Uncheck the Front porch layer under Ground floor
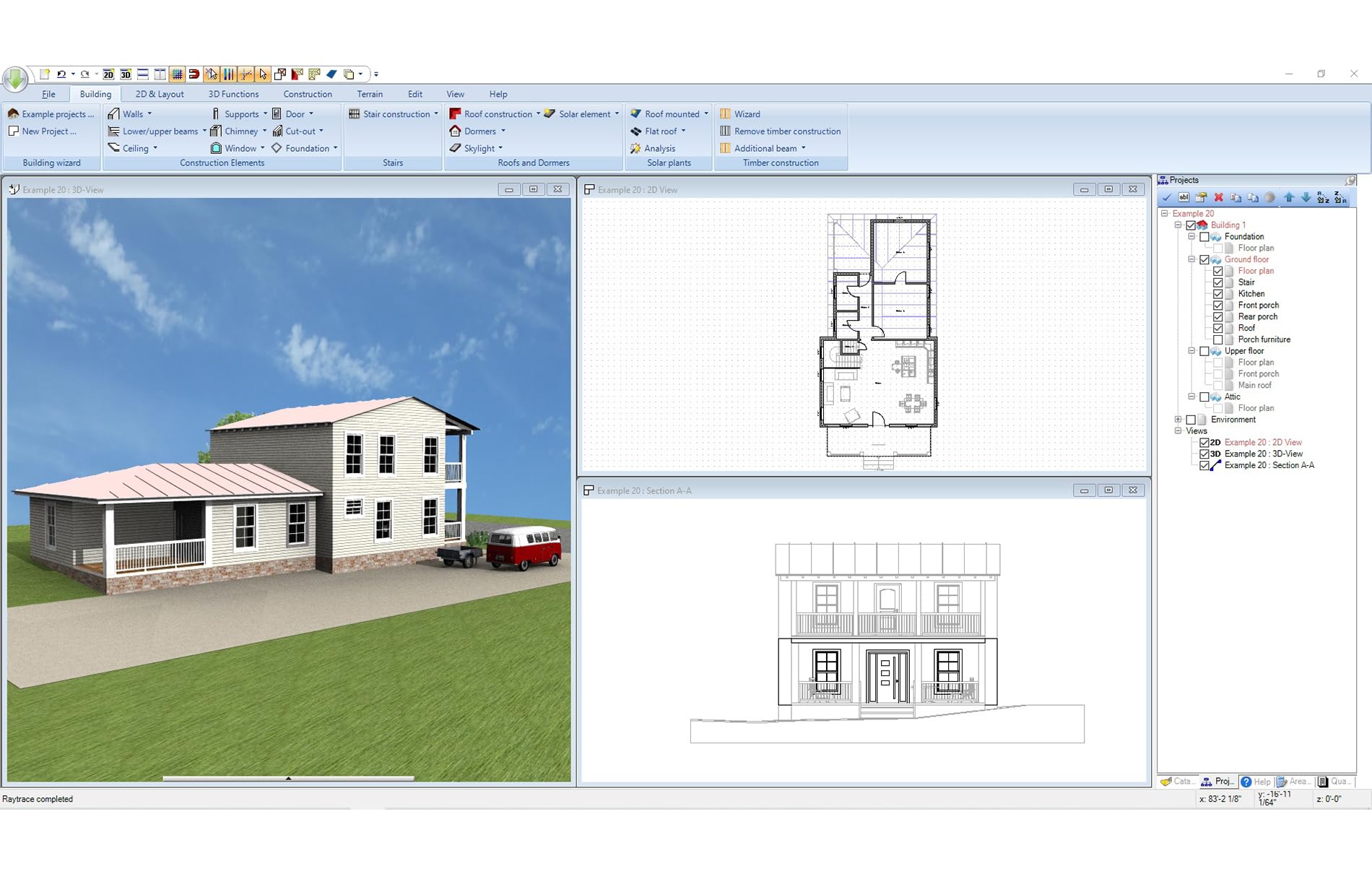 pyautogui.click(x=1217, y=306)
